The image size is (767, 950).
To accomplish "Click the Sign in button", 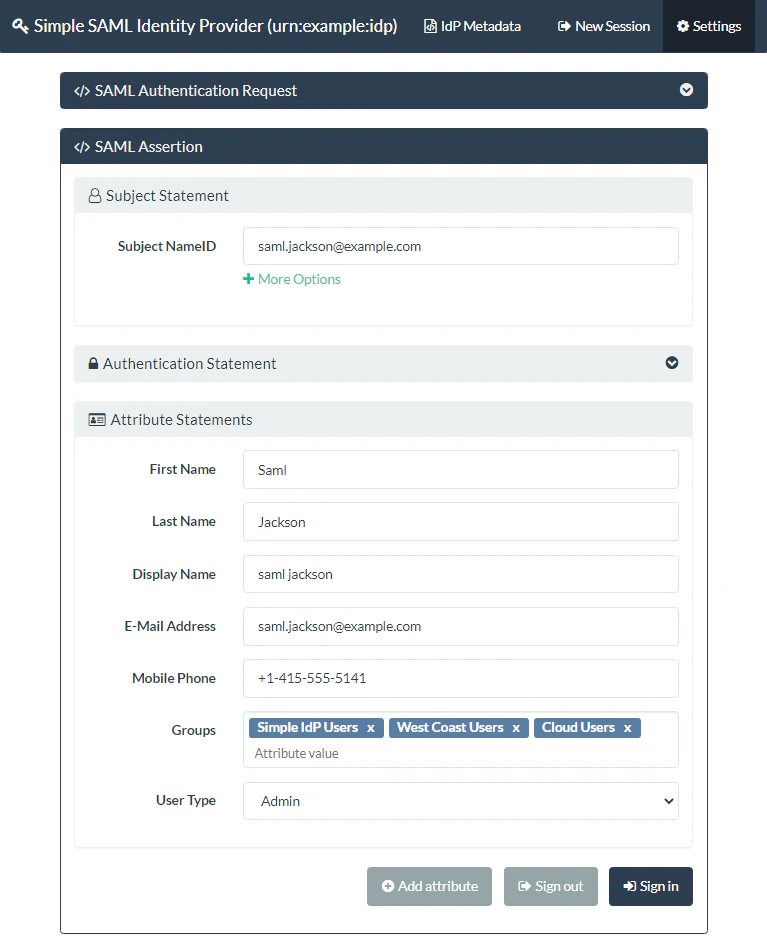I will tap(651, 886).
